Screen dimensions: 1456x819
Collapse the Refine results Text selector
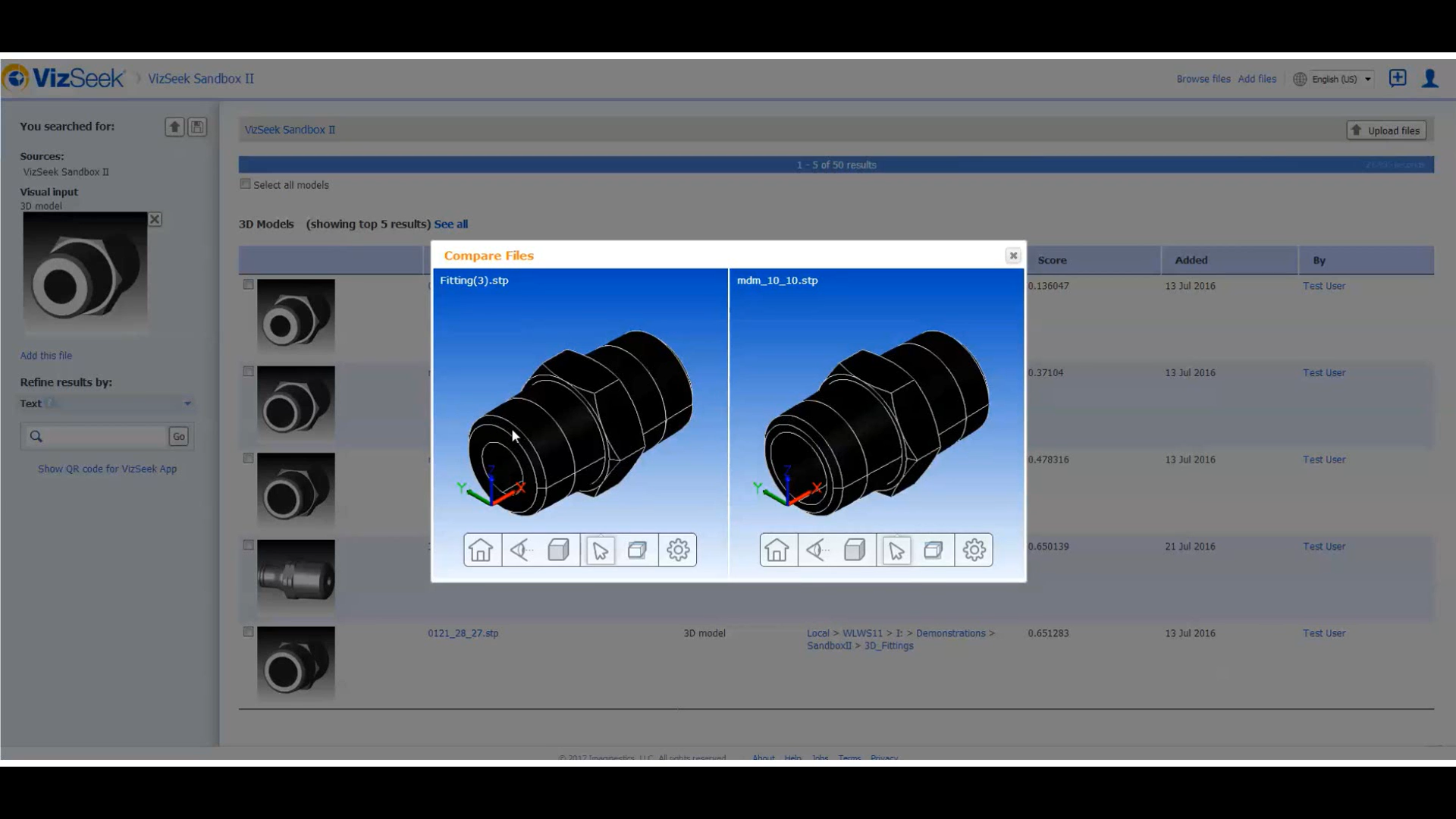click(187, 403)
